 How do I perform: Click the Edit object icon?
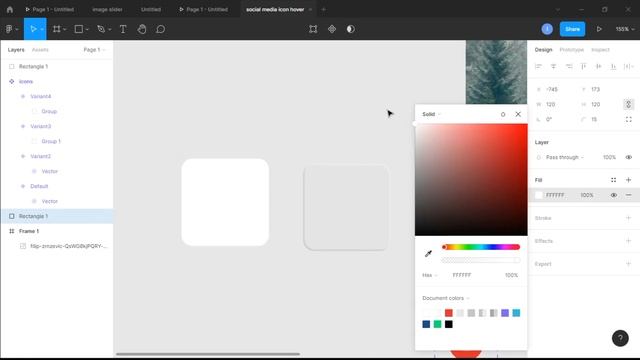click(x=313, y=29)
